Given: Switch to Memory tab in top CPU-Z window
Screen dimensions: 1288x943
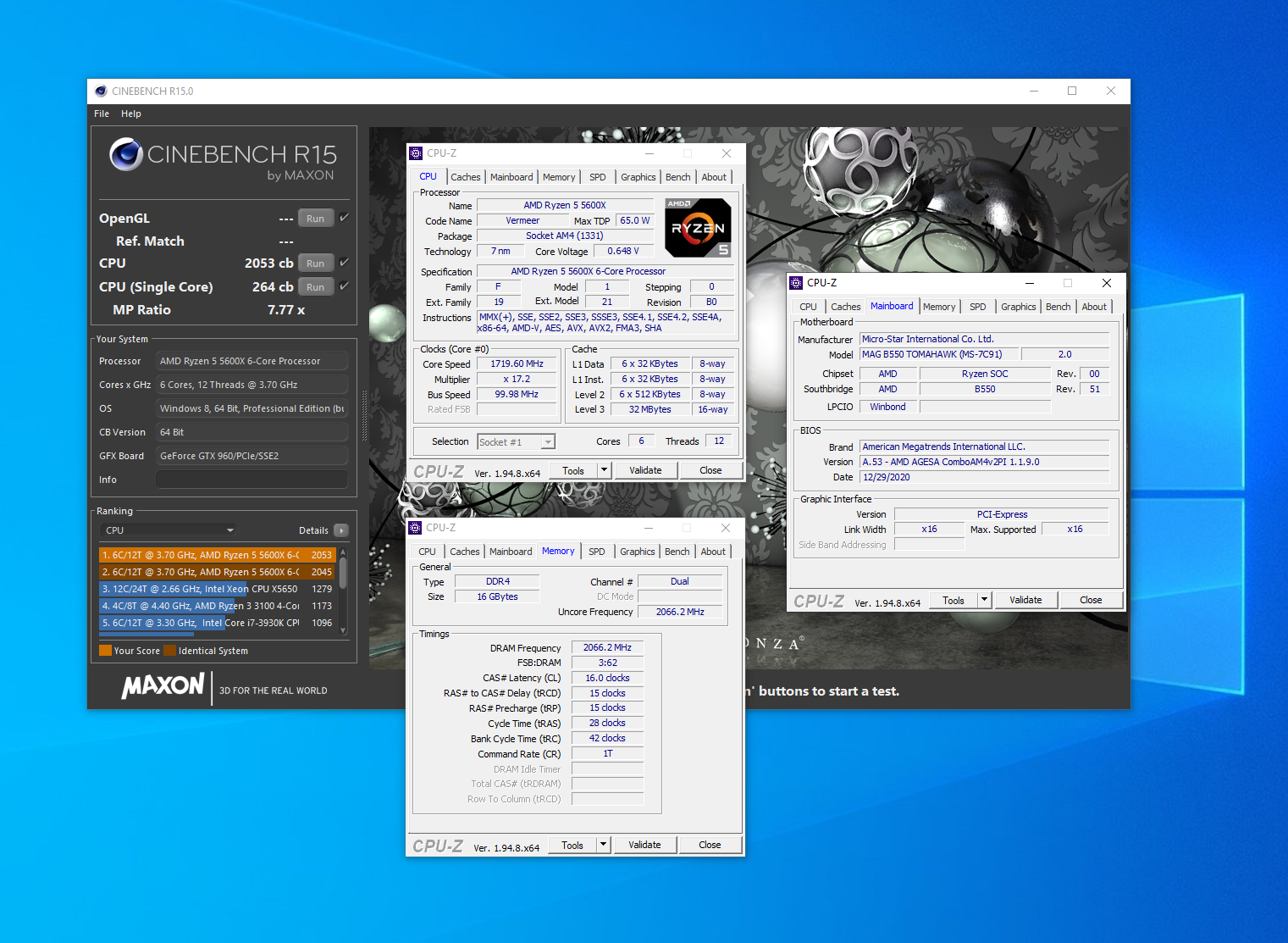Looking at the screenshot, I should tap(559, 177).
